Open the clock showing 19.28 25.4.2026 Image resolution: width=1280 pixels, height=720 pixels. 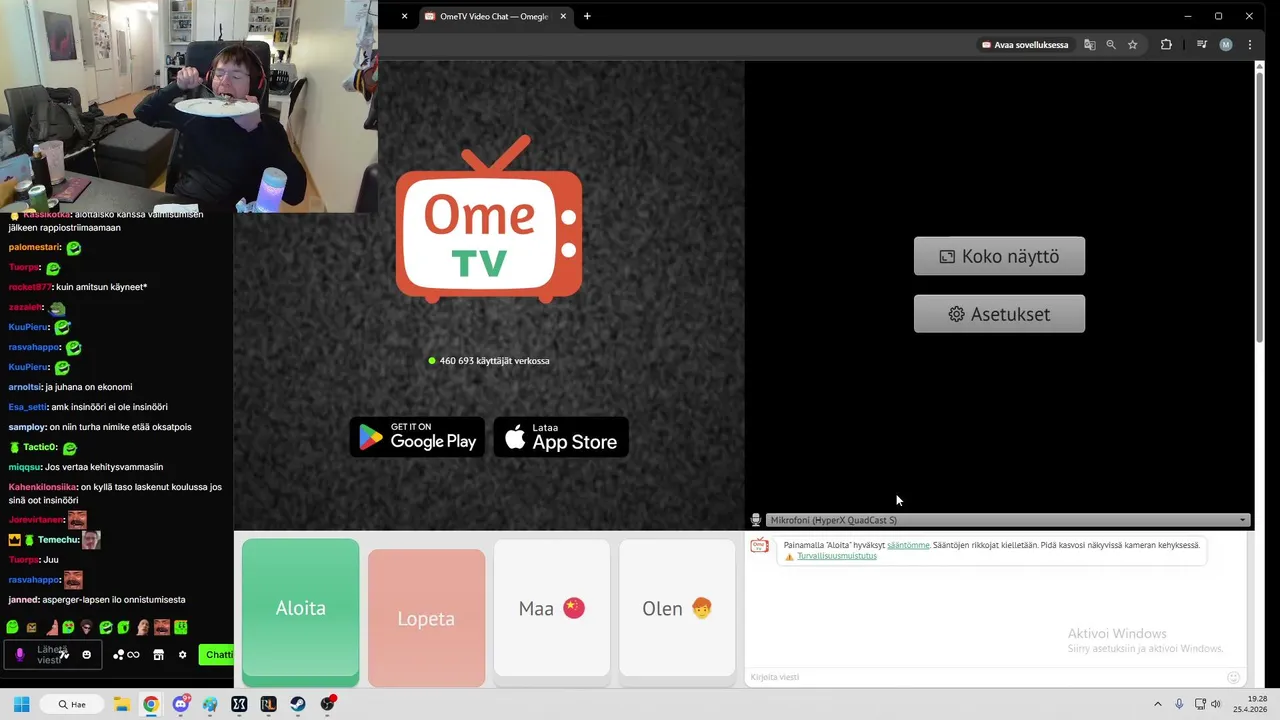(x=1250, y=704)
